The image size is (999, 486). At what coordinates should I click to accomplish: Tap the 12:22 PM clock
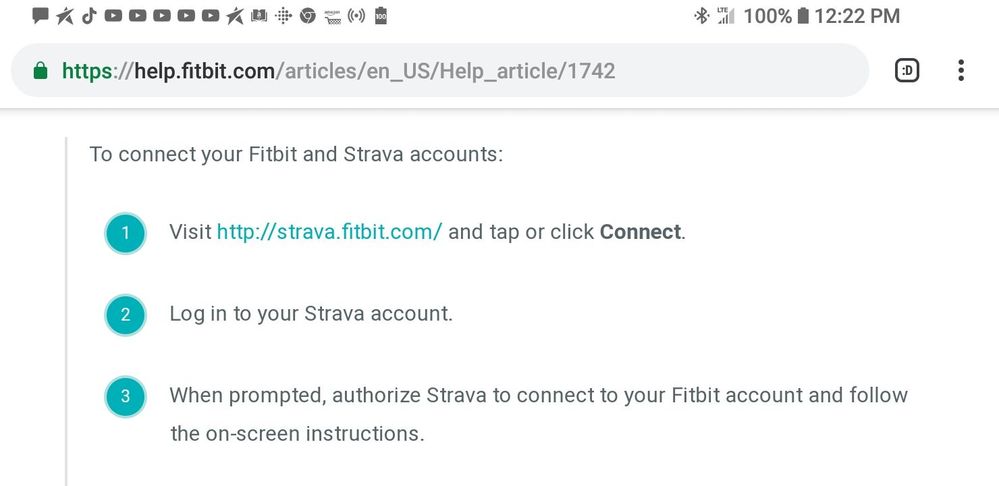click(x=857, y=16)
